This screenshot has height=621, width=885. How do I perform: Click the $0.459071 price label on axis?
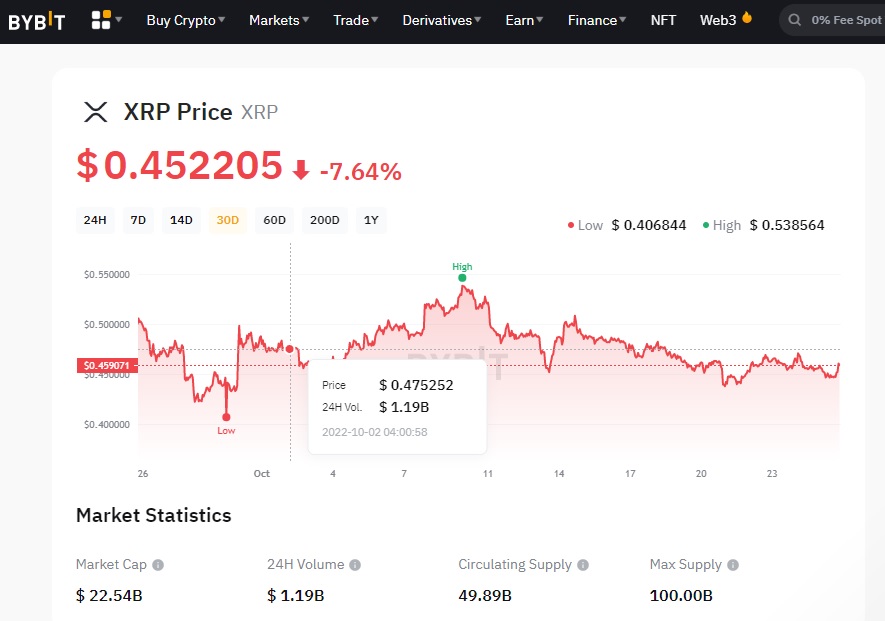click(107, 366)
